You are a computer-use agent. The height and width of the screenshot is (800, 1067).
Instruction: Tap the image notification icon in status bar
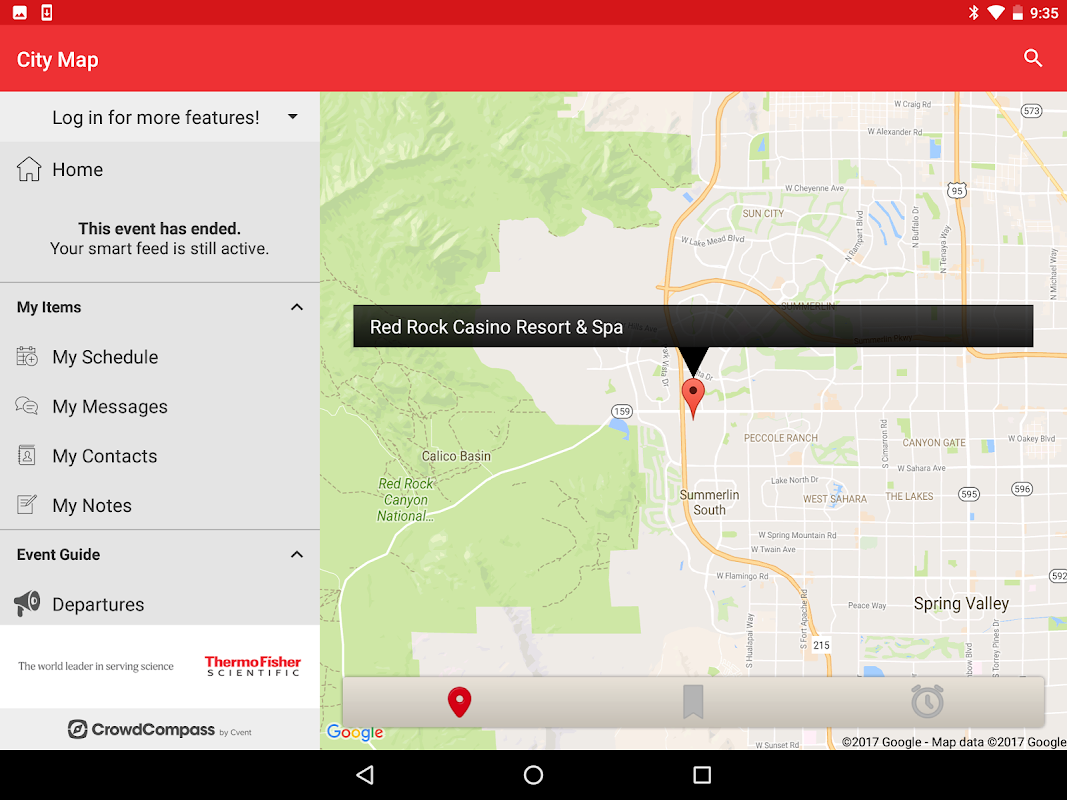20,12
